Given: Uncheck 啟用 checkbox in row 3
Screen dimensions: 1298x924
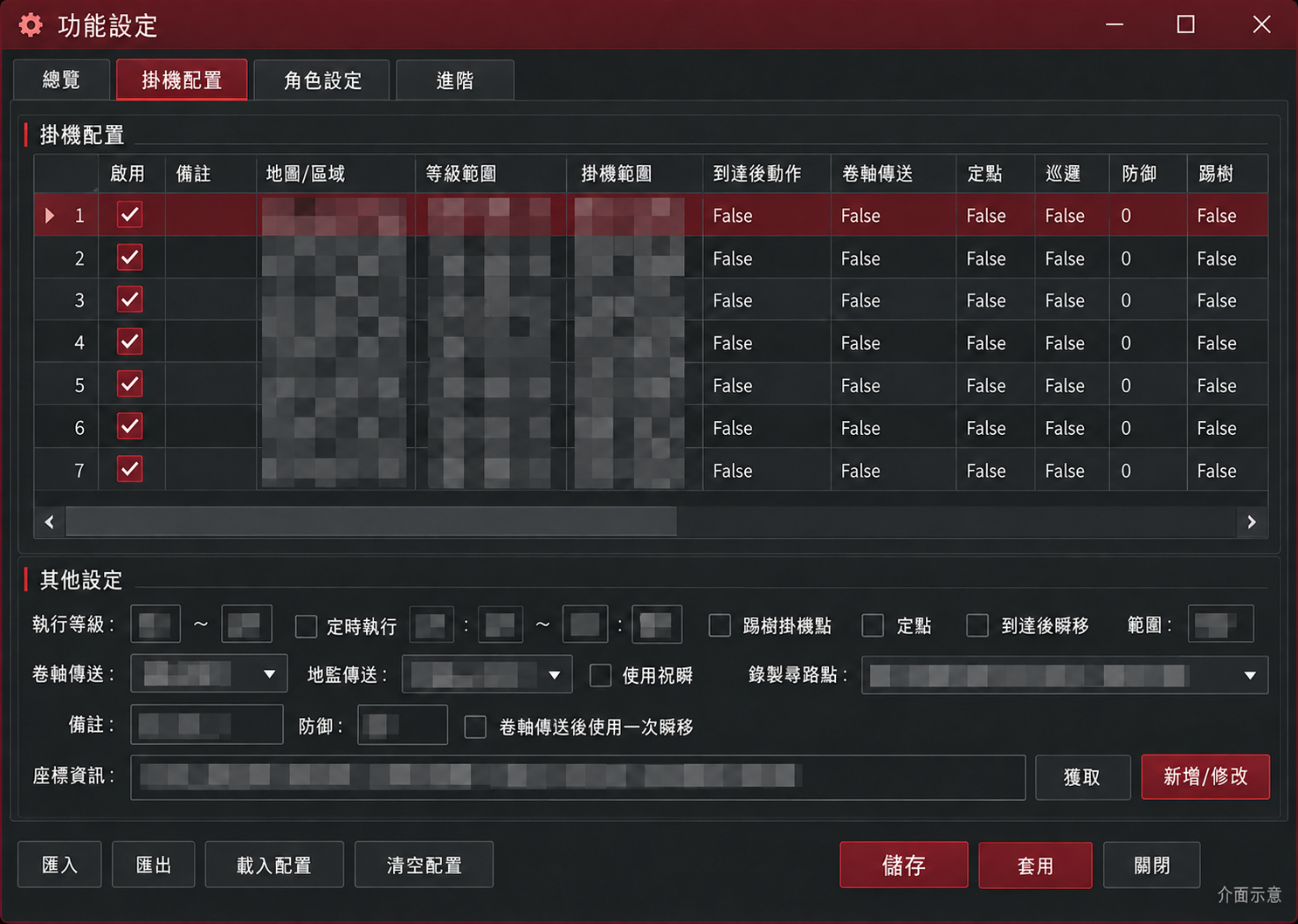Looking at the screenshot, I should pos(130,300).
